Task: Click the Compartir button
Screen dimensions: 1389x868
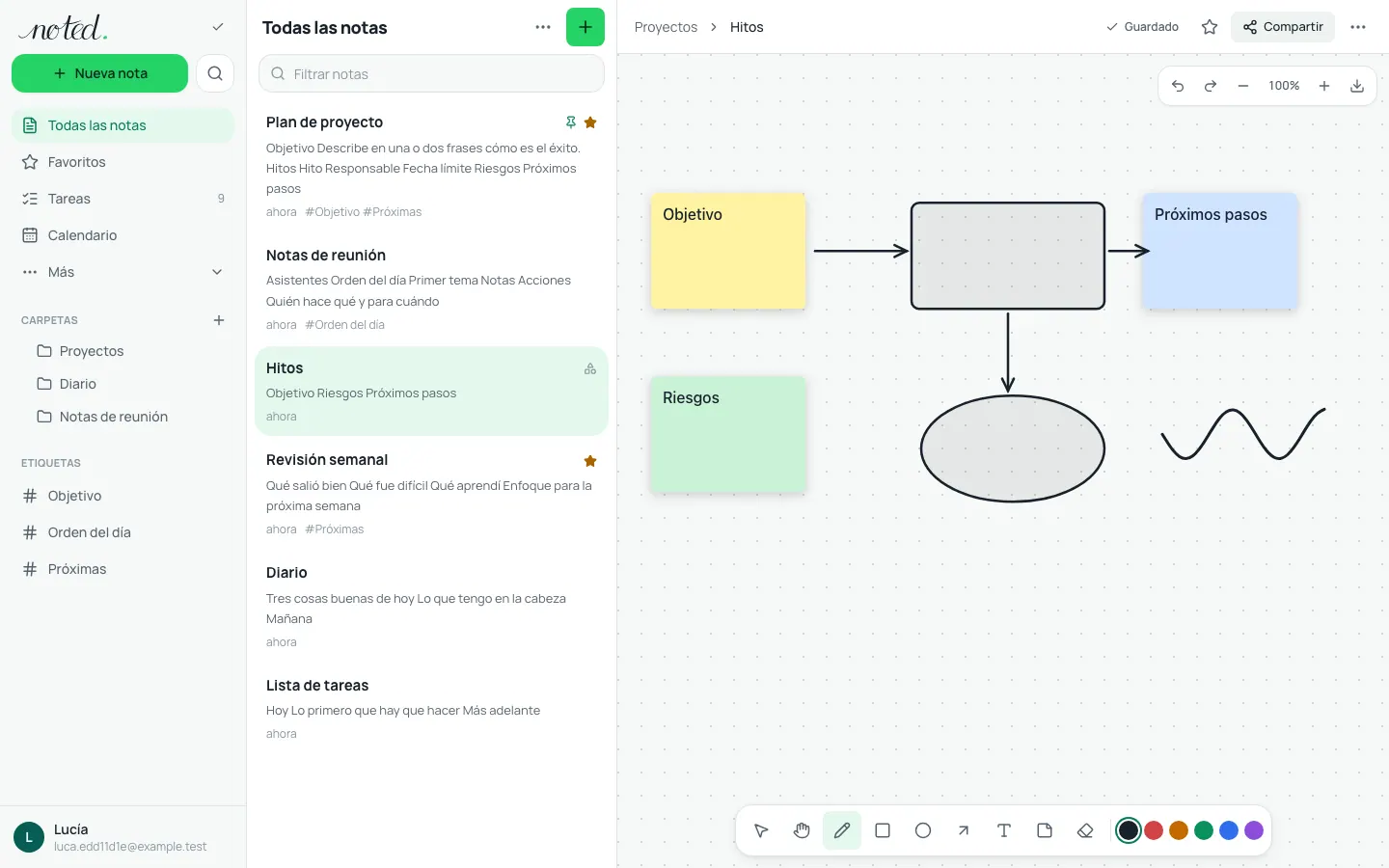Action: (x=1283, y=27)
